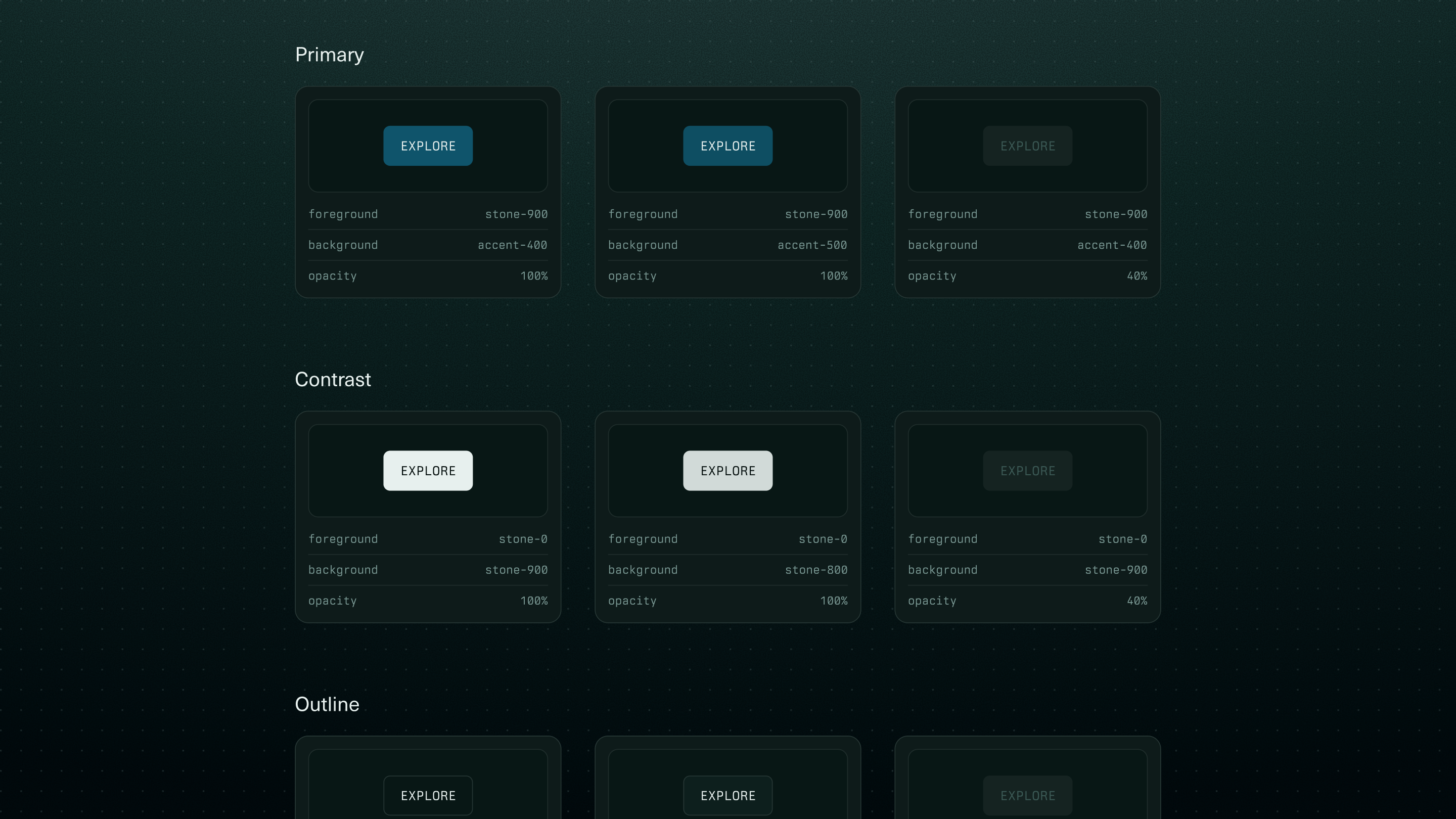Click white EXPLORE in Contrast stone-900 100% opacity card
This screenshot has width=1456, height=819.
(x=428, y=471)
